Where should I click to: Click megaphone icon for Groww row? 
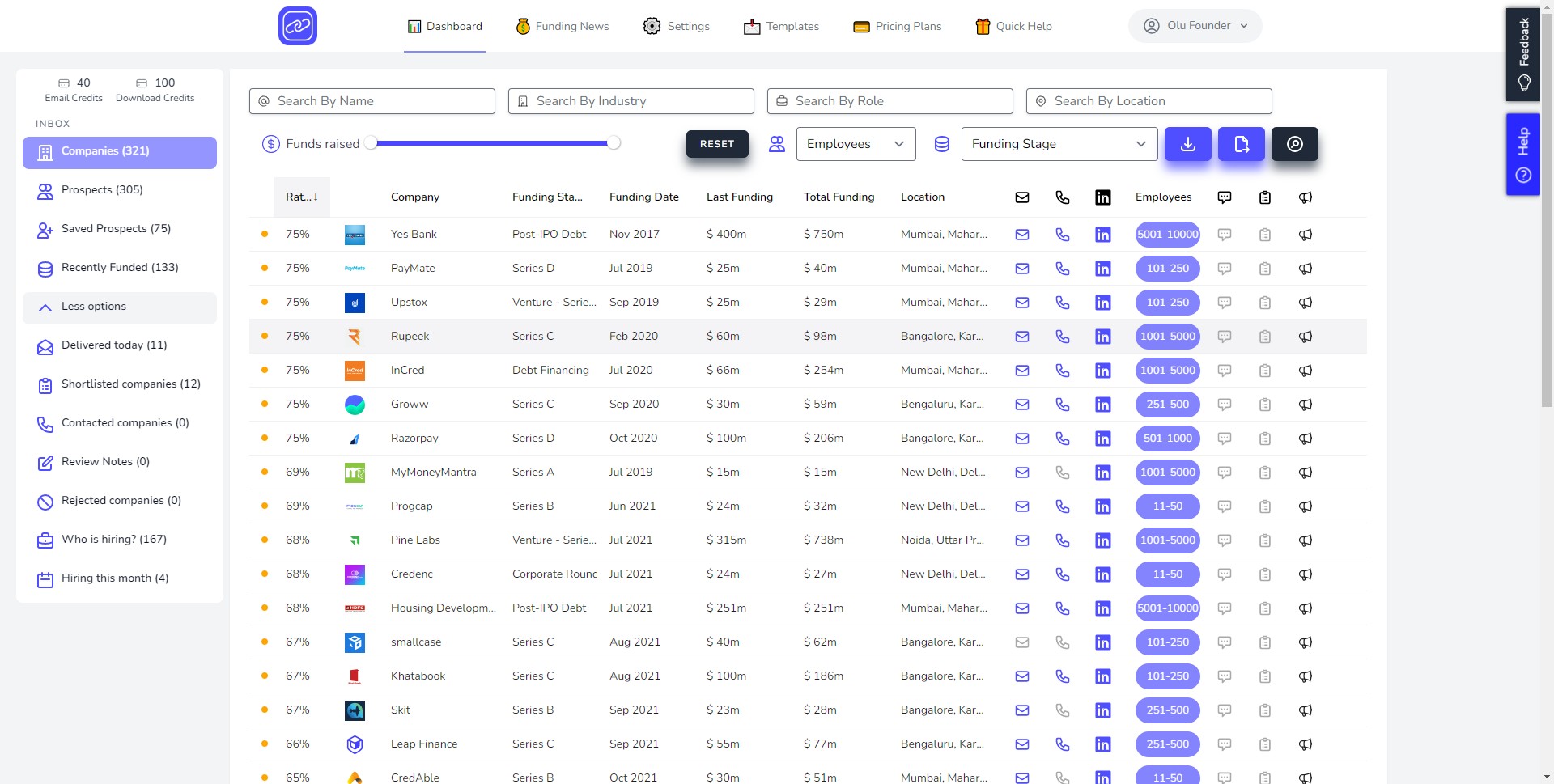tap(1306, 405)
